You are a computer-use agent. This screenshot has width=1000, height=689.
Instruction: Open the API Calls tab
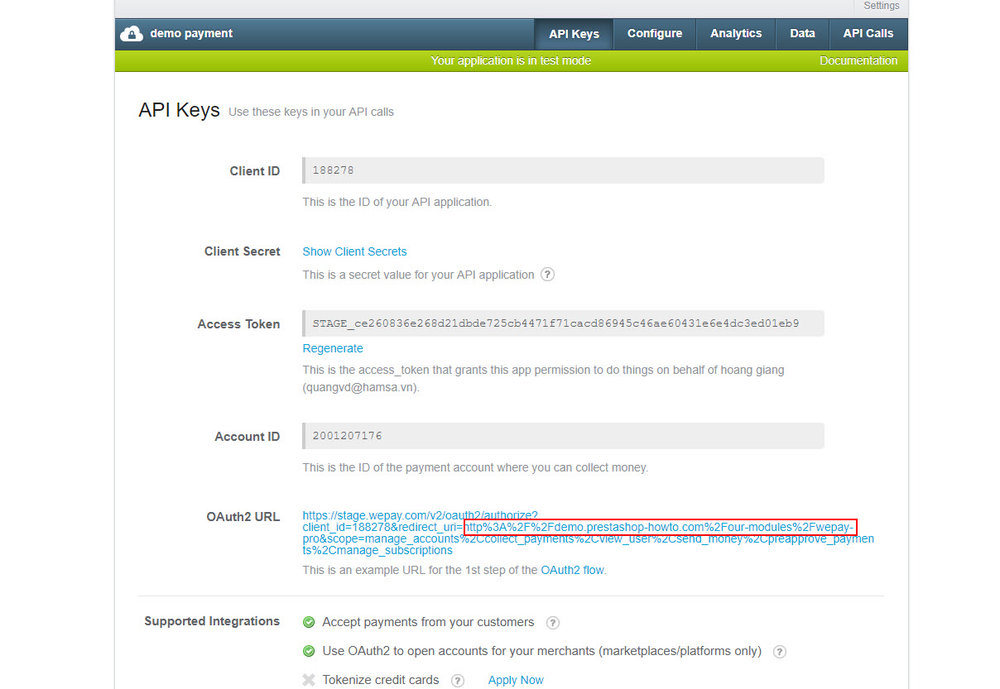(868, 34)
